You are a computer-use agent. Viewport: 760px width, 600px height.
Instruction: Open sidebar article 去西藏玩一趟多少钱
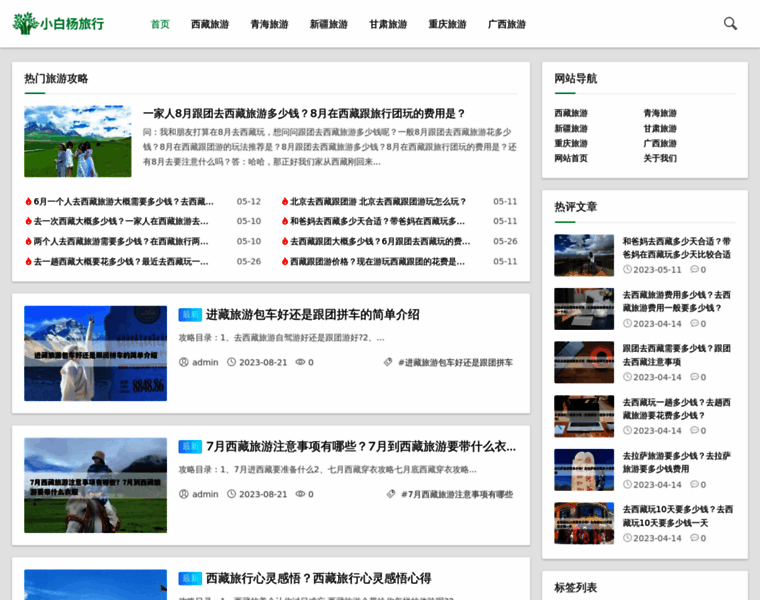[677, 409]
